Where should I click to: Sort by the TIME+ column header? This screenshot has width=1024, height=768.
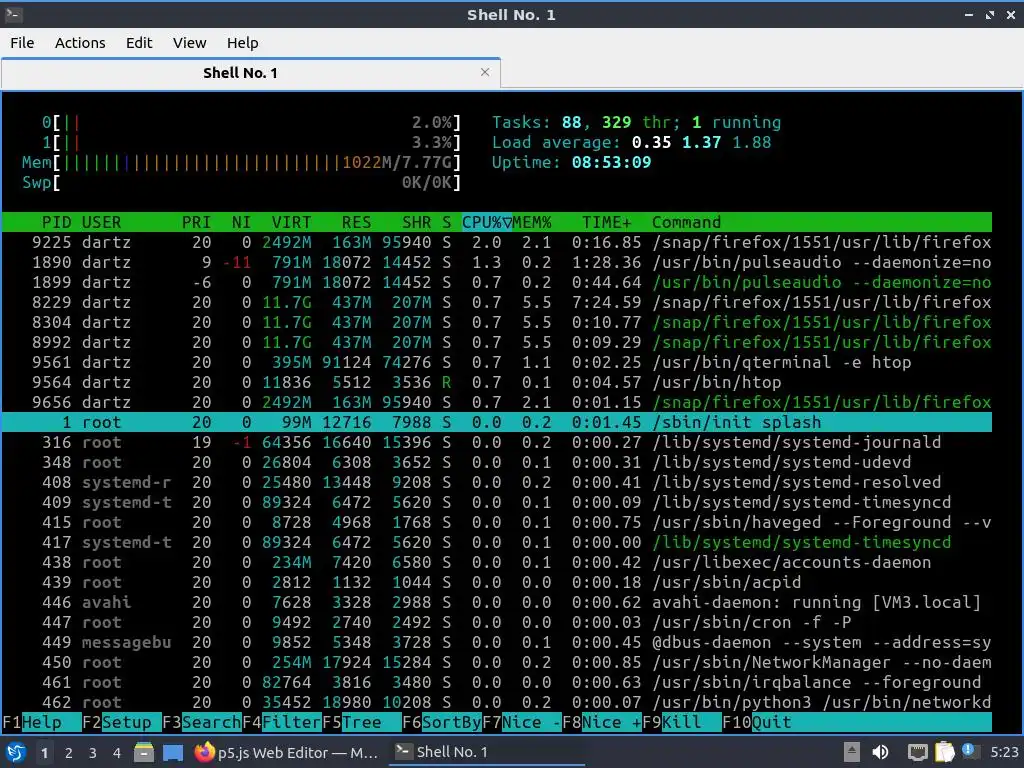[x=607, y=222]
